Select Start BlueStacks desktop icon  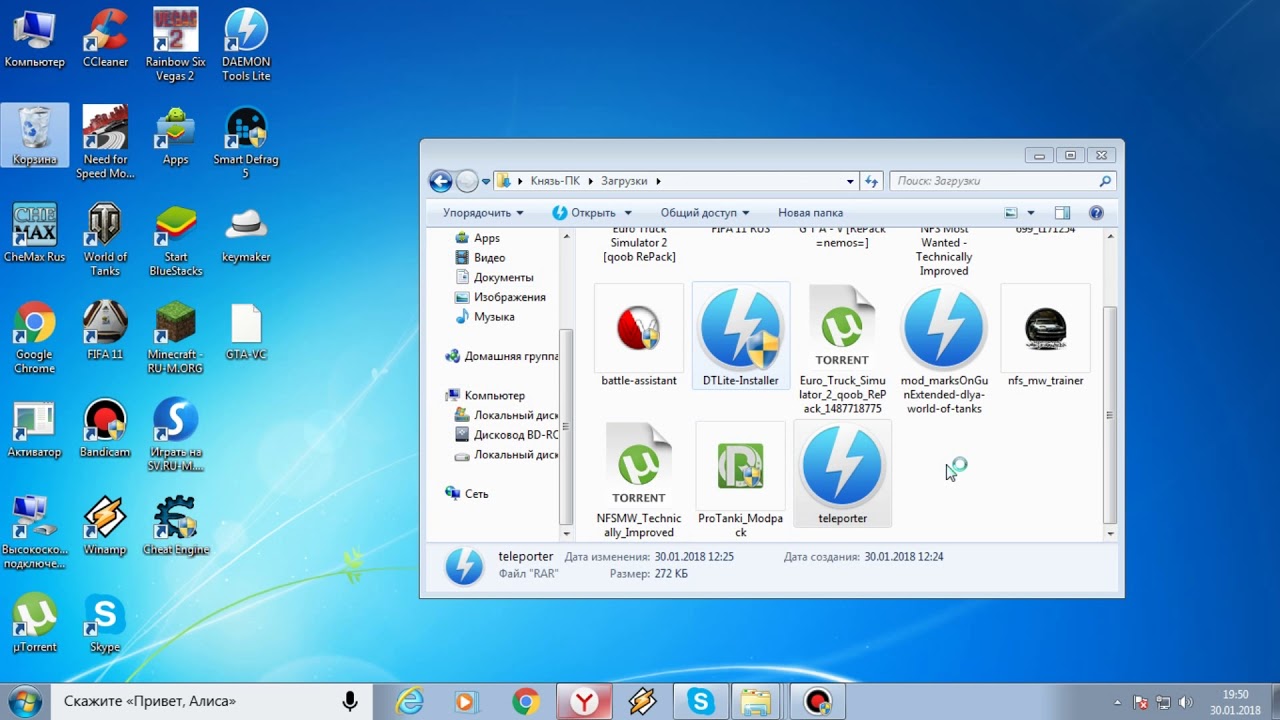[x=175, y=240]
